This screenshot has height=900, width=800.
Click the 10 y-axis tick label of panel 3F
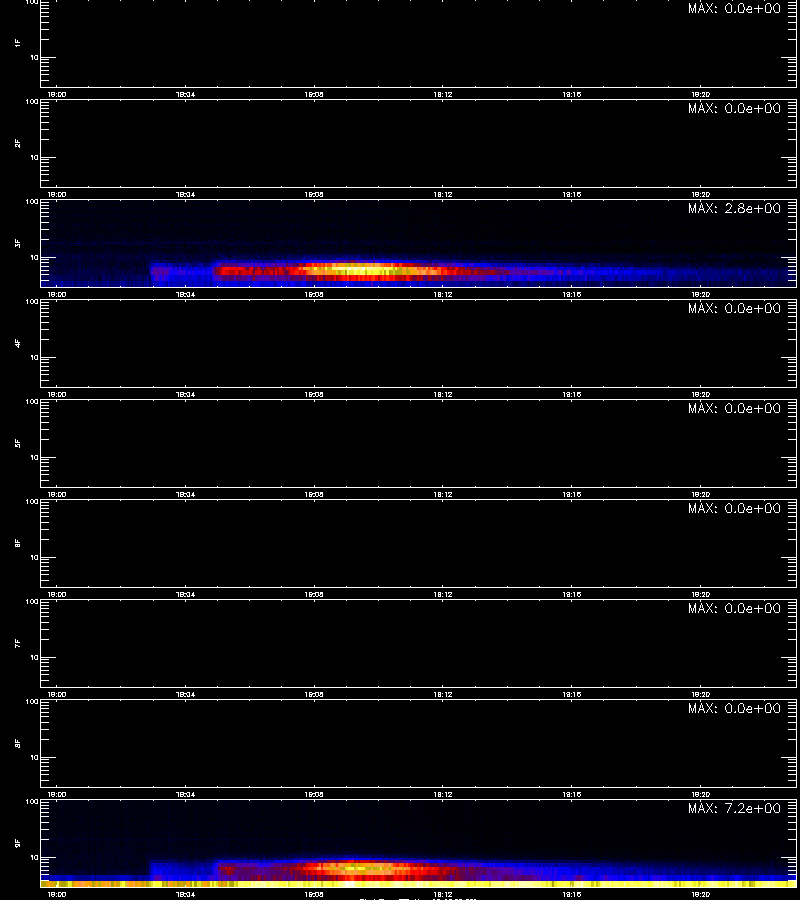(34, 257)
